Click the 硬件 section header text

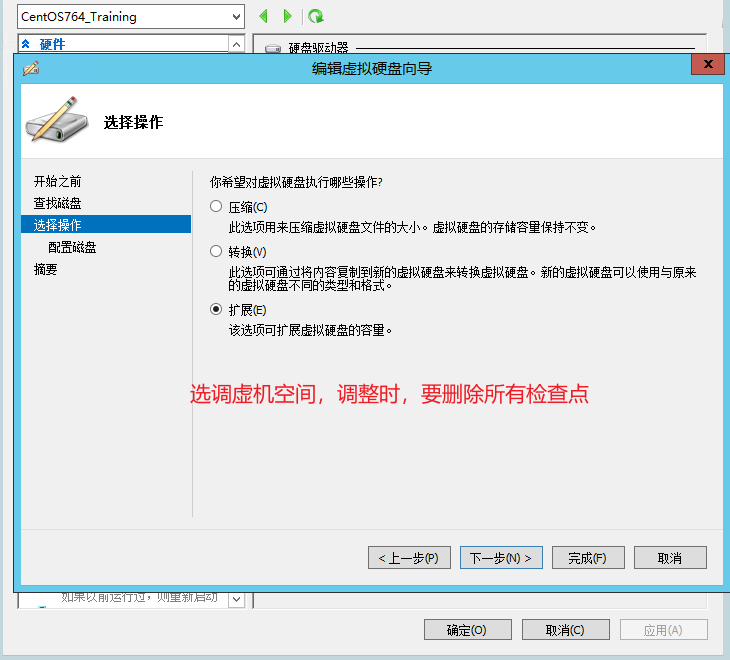(x=52, y=44)
